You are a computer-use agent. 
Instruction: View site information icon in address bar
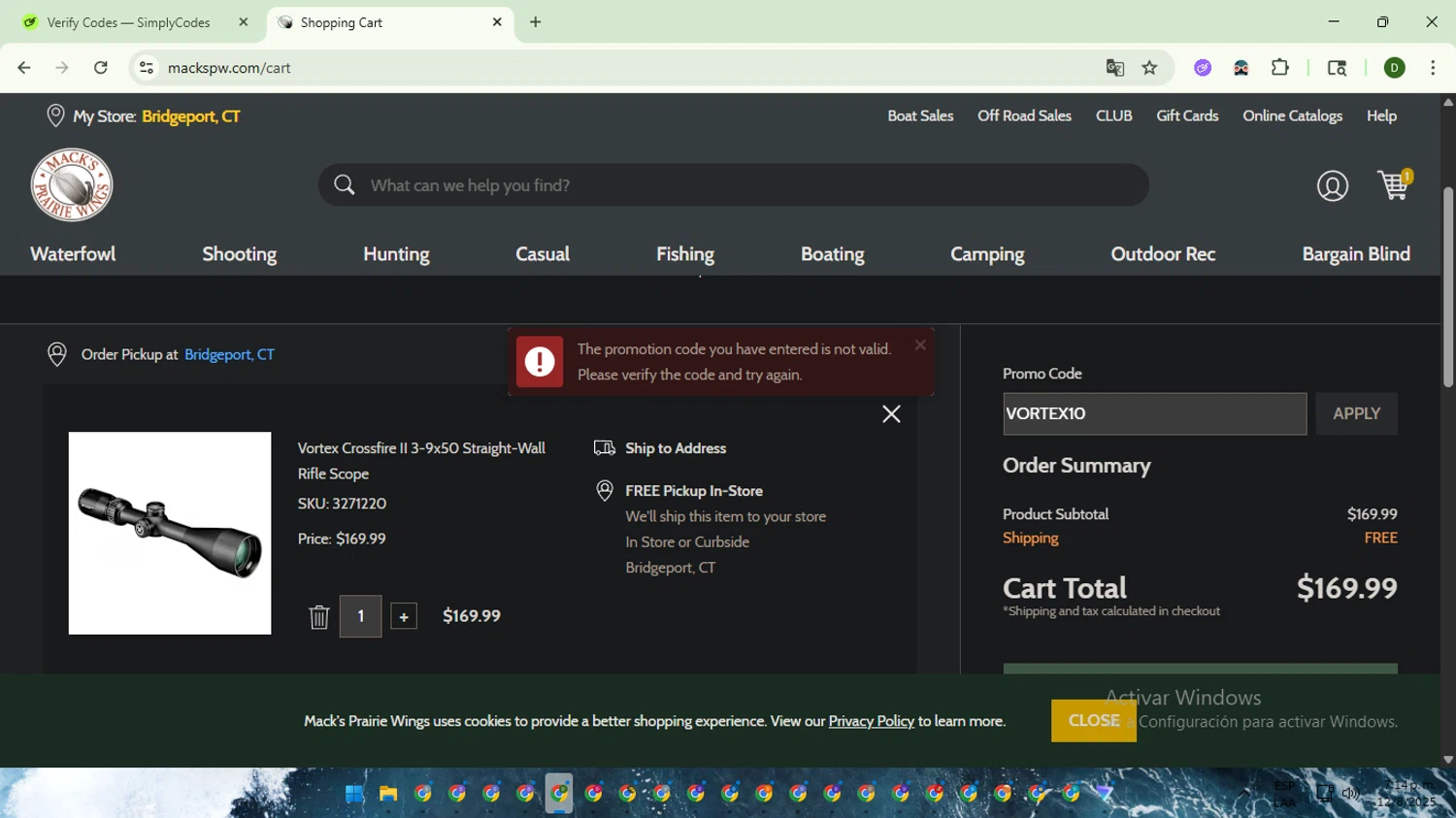click(x=147, y=68)
